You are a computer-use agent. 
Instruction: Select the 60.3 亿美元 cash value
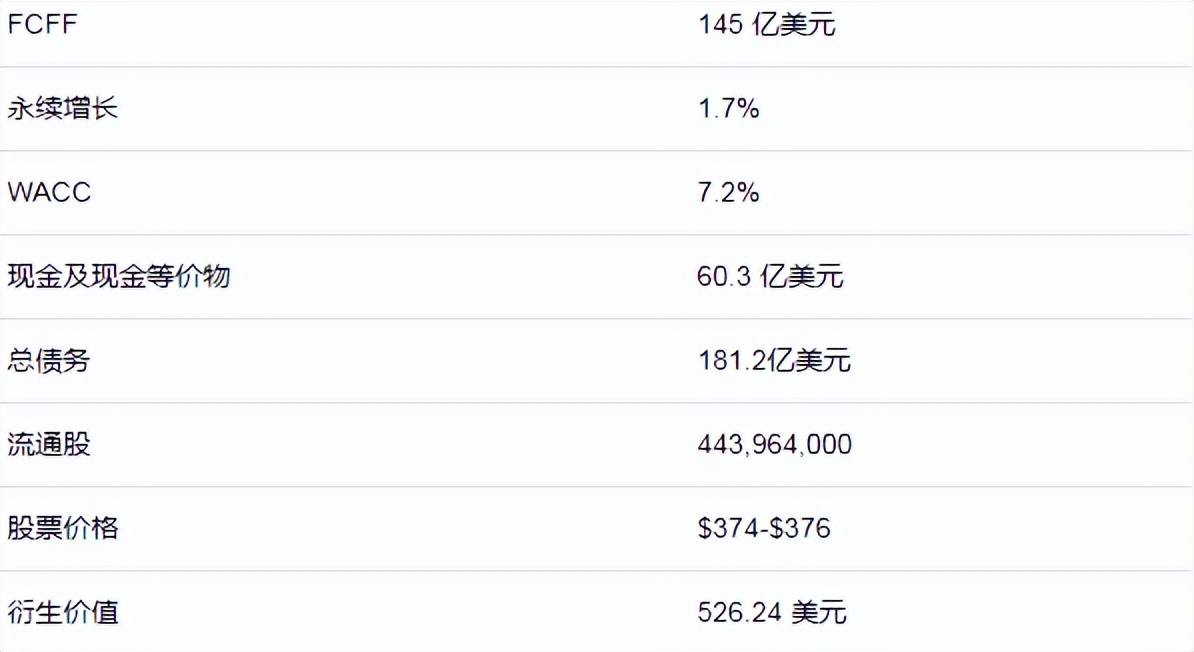[x=770, y=276]
